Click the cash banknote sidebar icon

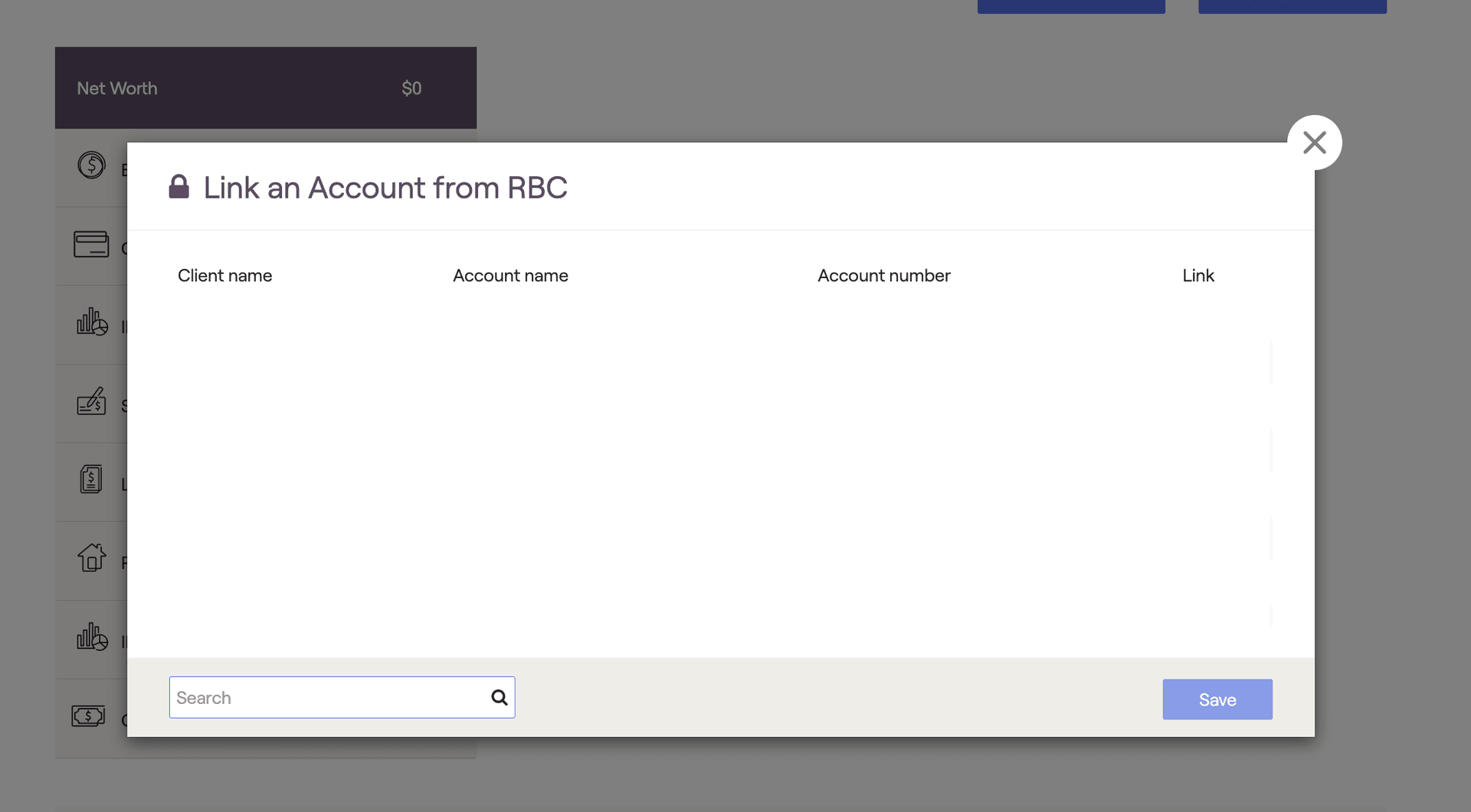click(88, 716)
